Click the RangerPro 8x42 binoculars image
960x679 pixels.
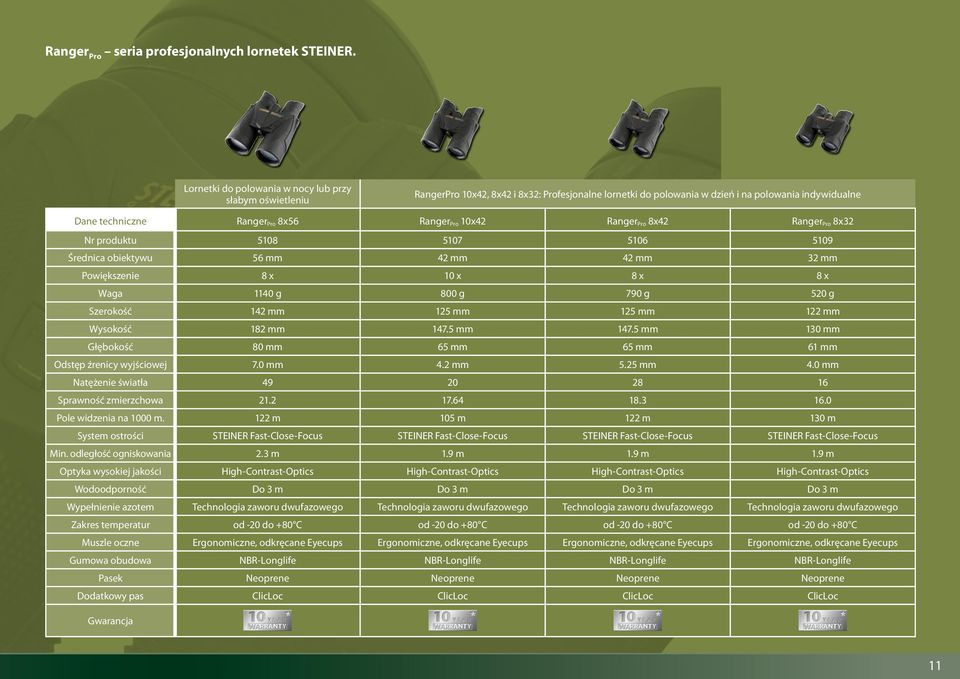(x=638, y=129)
